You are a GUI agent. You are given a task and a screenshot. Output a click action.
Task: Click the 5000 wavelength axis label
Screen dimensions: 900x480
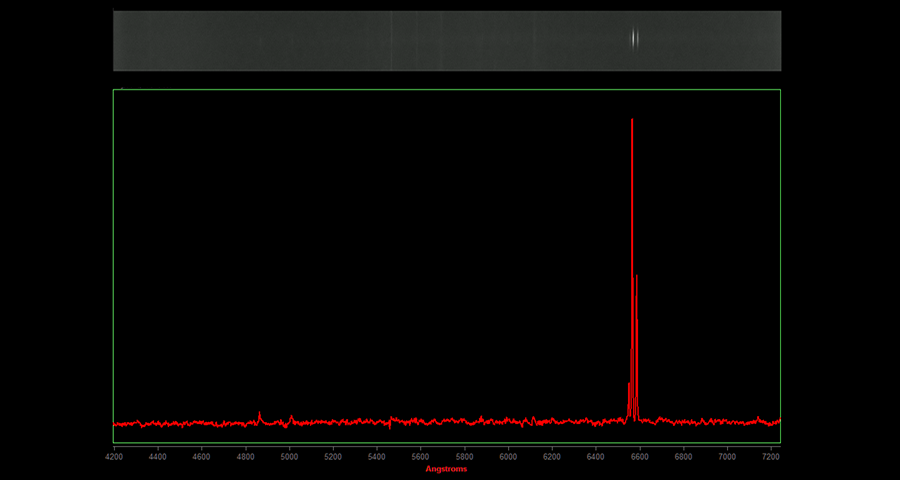coord(289,457)
